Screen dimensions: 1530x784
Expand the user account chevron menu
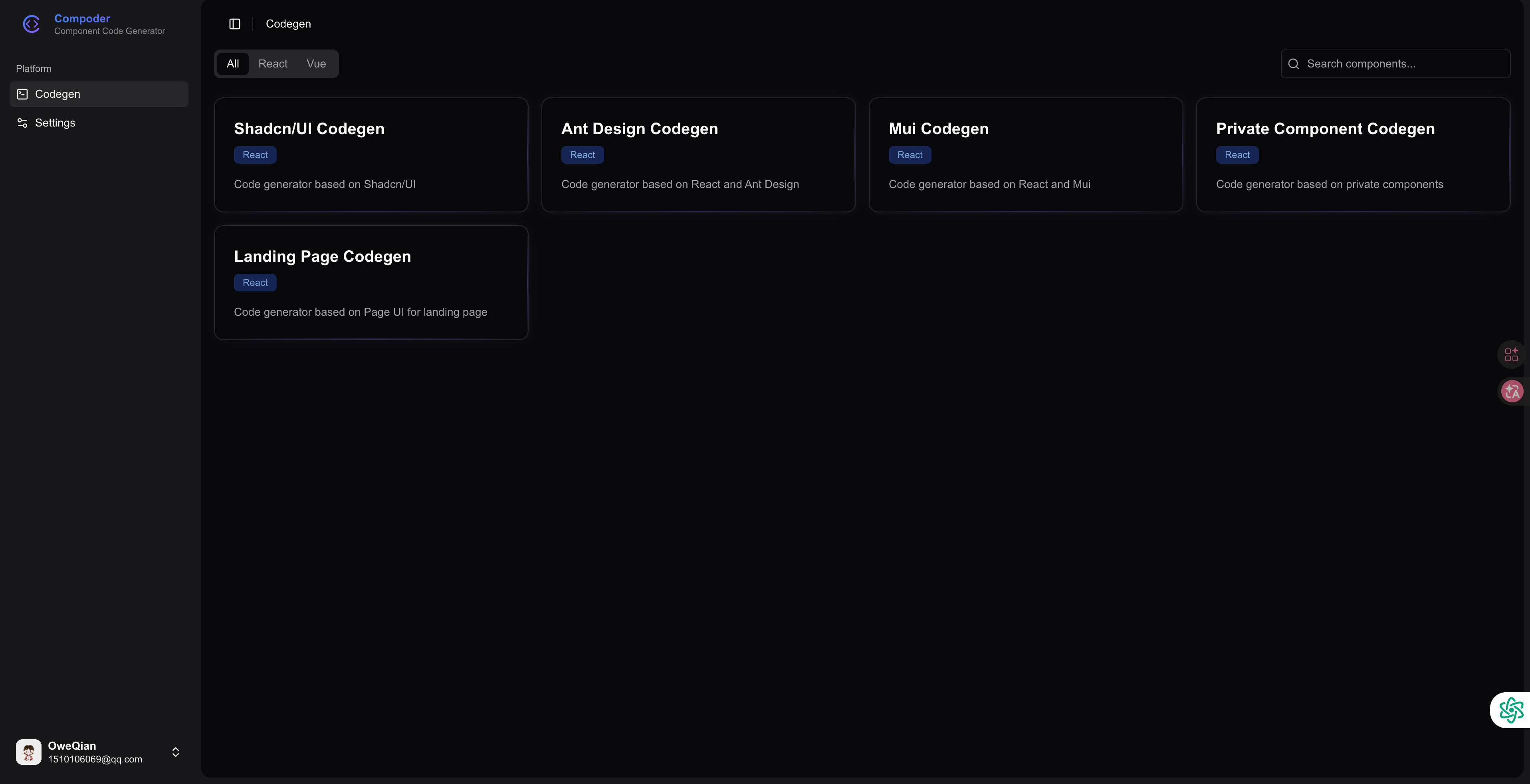point(176,752)
